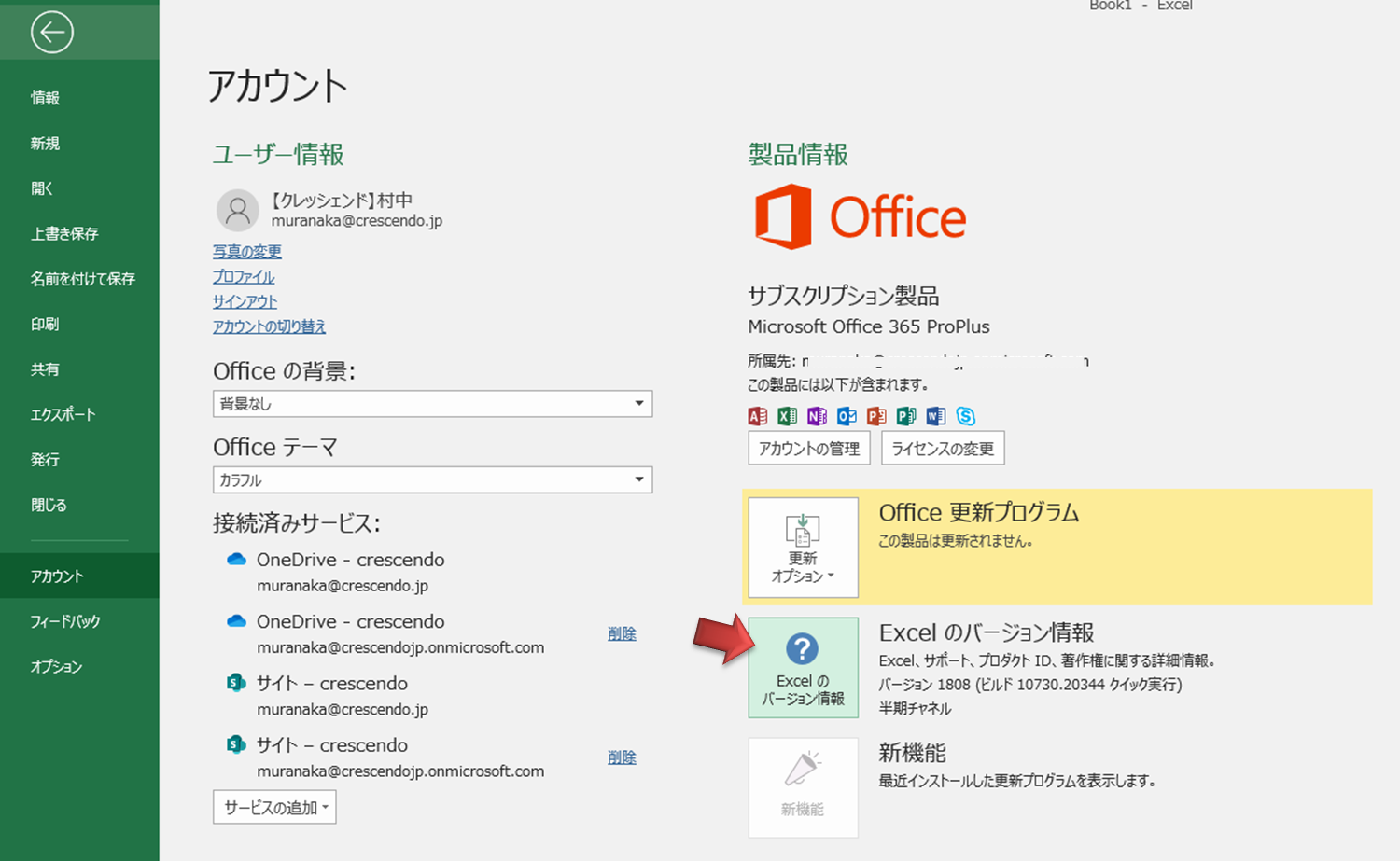Click OneDrive cloud icon for muranaka@crescendo.jp

pyautogui.click(x=236, y=560)
